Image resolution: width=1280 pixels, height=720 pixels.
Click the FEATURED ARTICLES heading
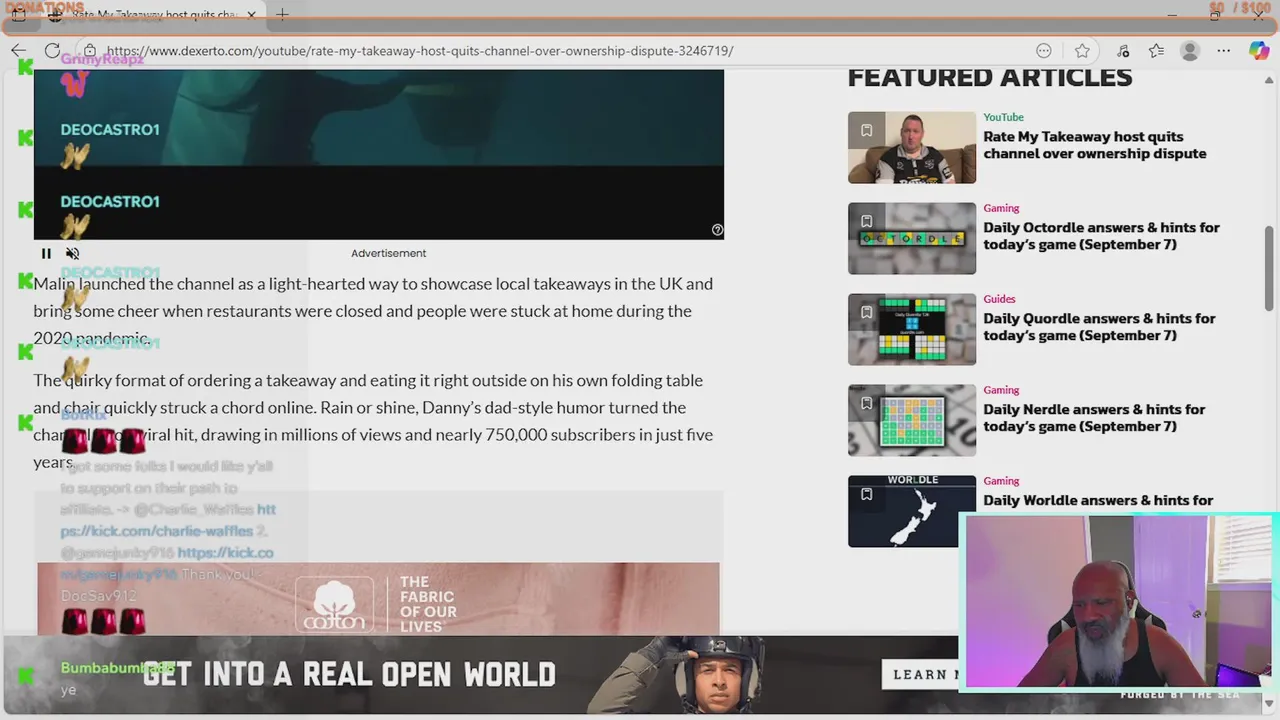click(990, 77)
